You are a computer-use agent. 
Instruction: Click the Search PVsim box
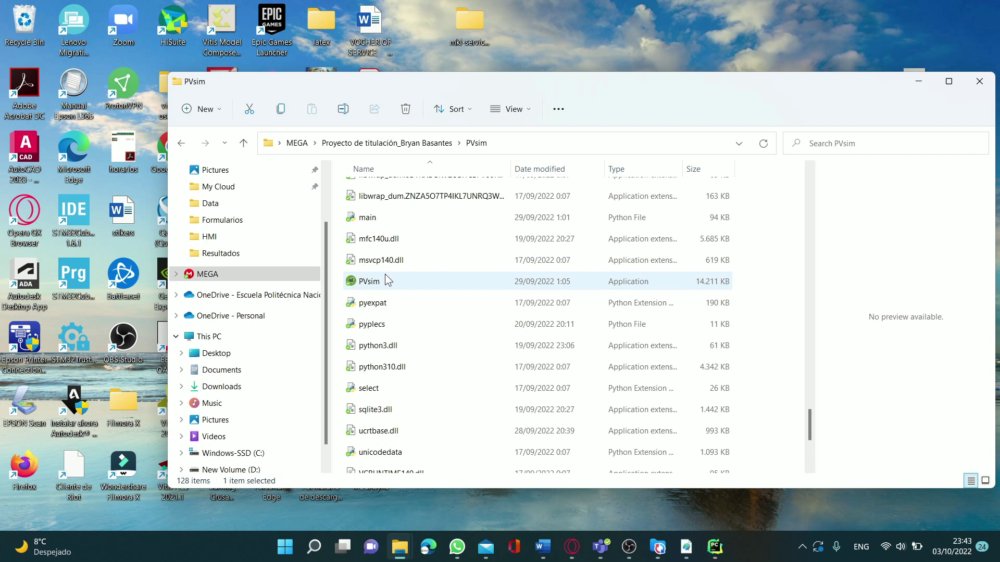coord(886,144)
